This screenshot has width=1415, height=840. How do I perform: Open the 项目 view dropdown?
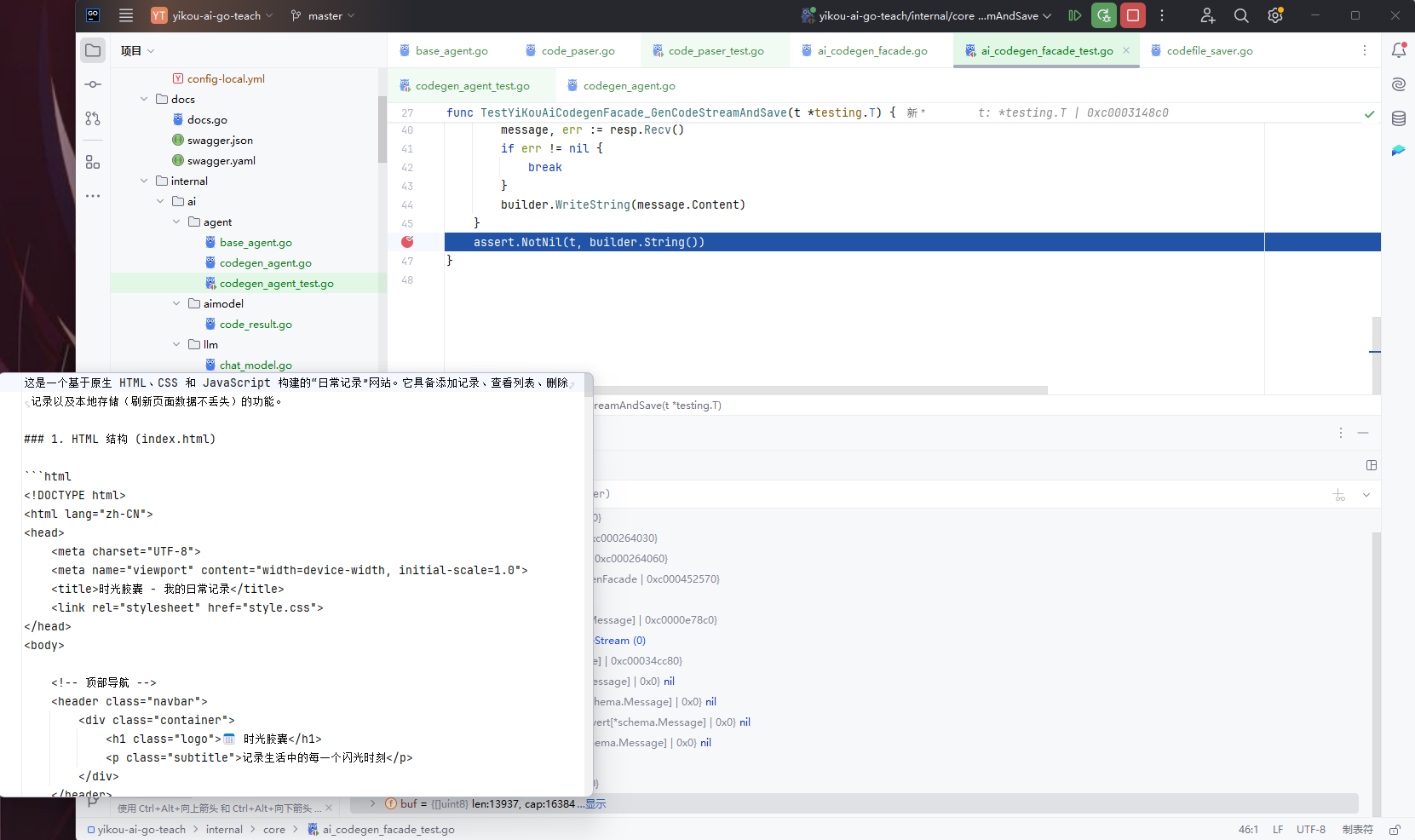[x=137, y=51]
